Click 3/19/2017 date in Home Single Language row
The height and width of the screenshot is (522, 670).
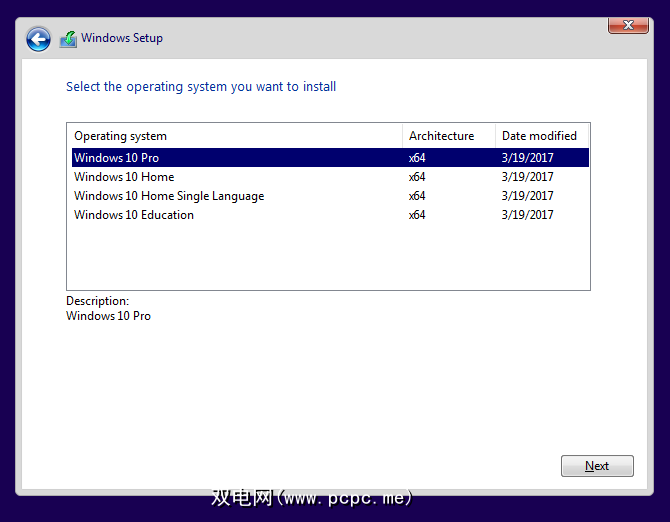click(527, 196)
